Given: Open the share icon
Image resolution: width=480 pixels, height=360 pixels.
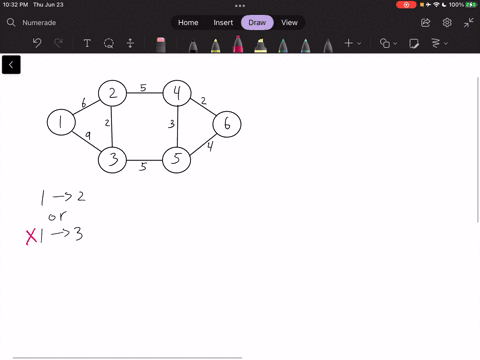Looking at the screenshot, I should [425, 23].
